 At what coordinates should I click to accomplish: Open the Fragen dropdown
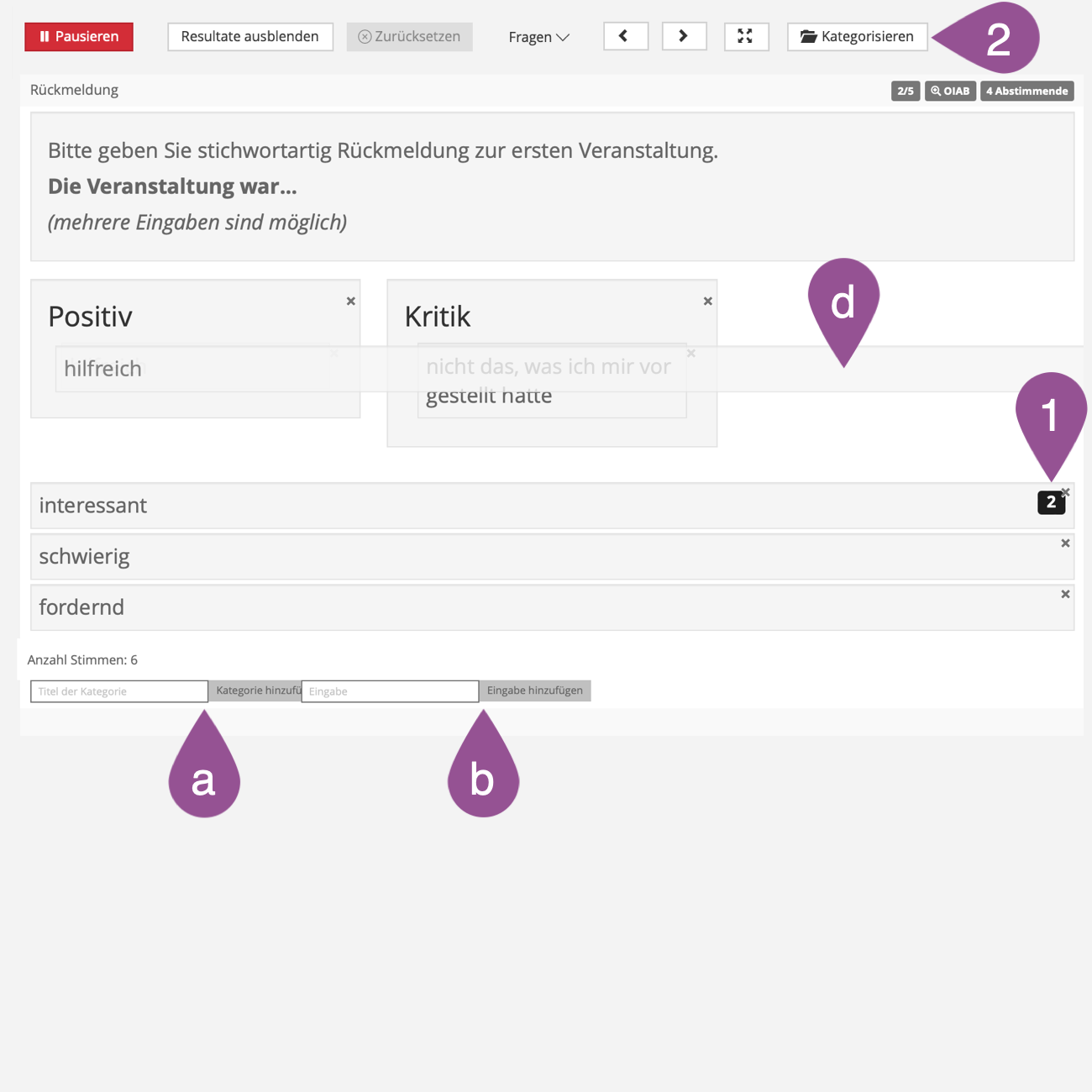pos(538,37)
